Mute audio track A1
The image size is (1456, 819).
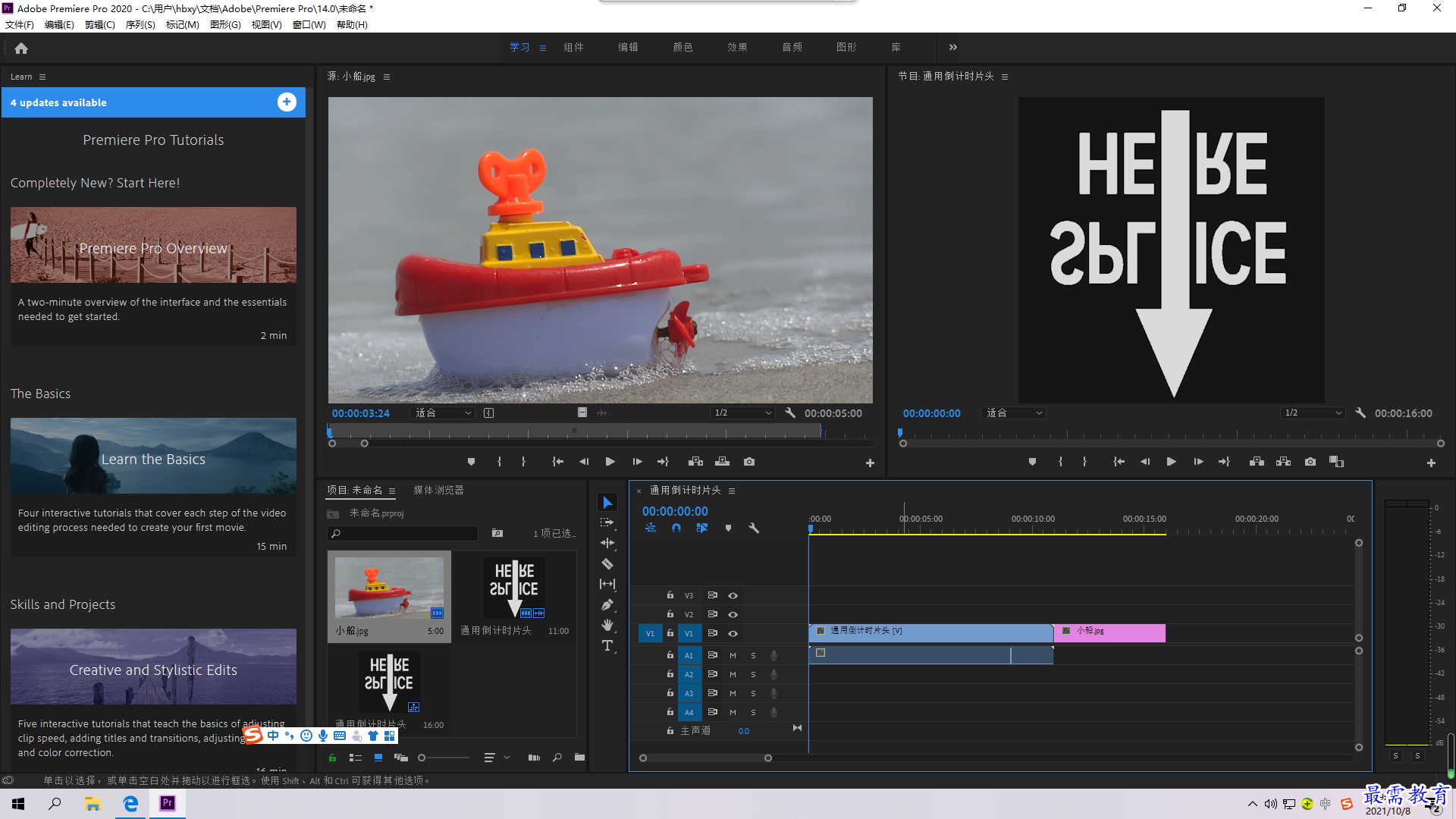[733, 656]
